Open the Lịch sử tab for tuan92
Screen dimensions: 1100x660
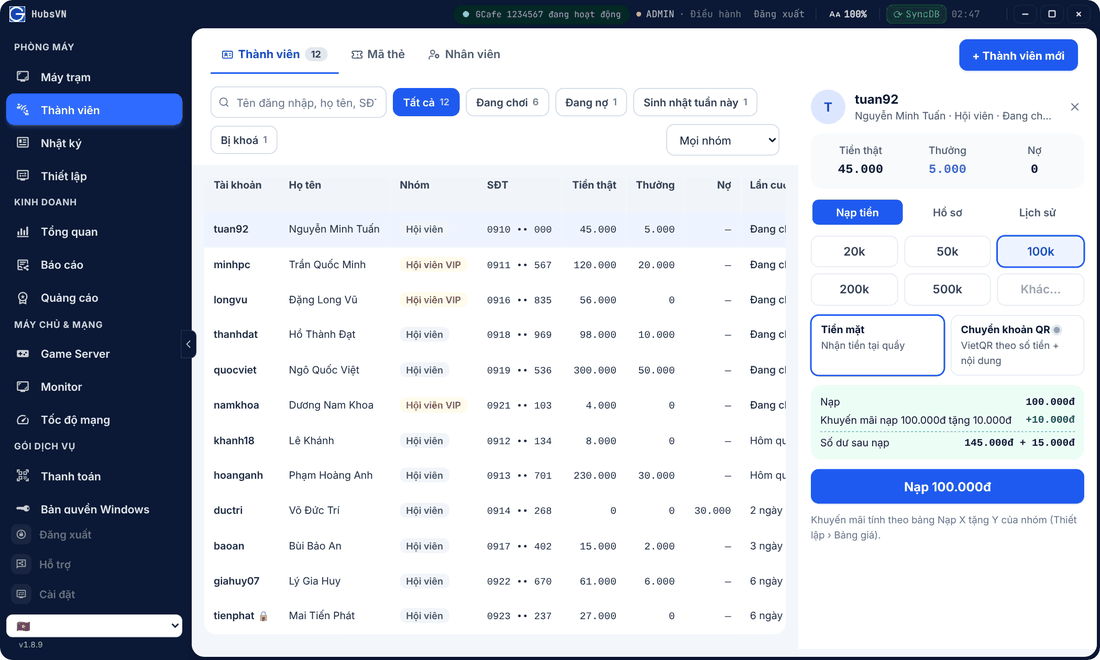[x=1037, y=213]
